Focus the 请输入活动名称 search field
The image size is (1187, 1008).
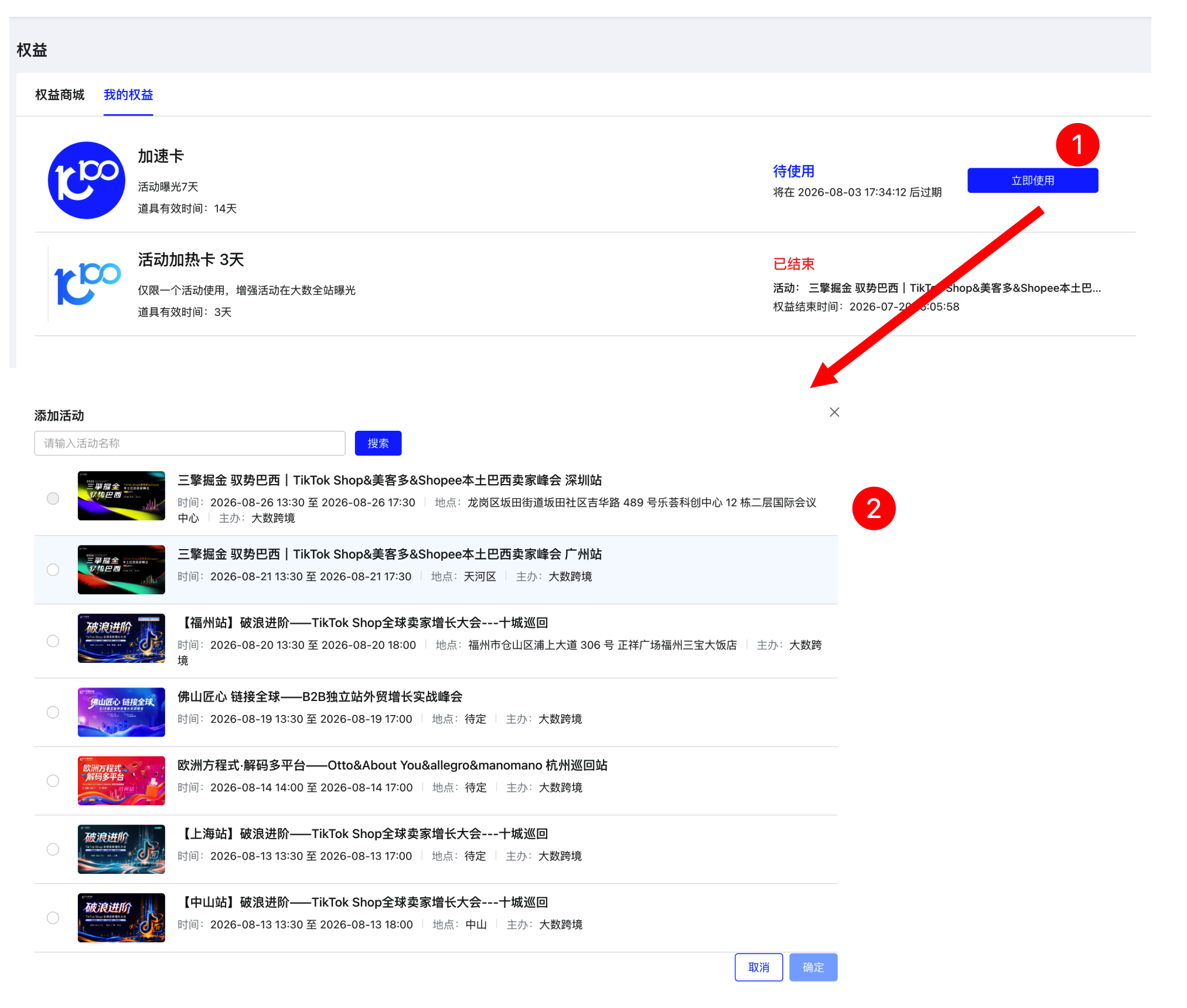tap(190, 443)
